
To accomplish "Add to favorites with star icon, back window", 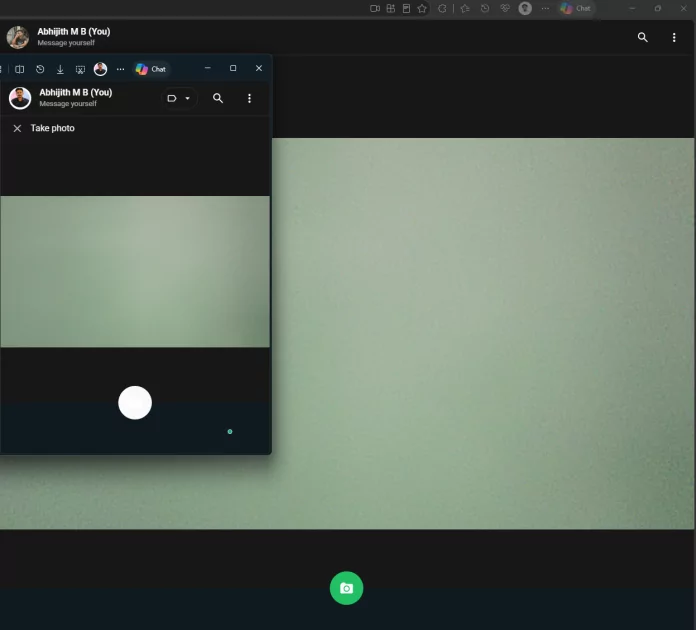I will pos(422,8).
